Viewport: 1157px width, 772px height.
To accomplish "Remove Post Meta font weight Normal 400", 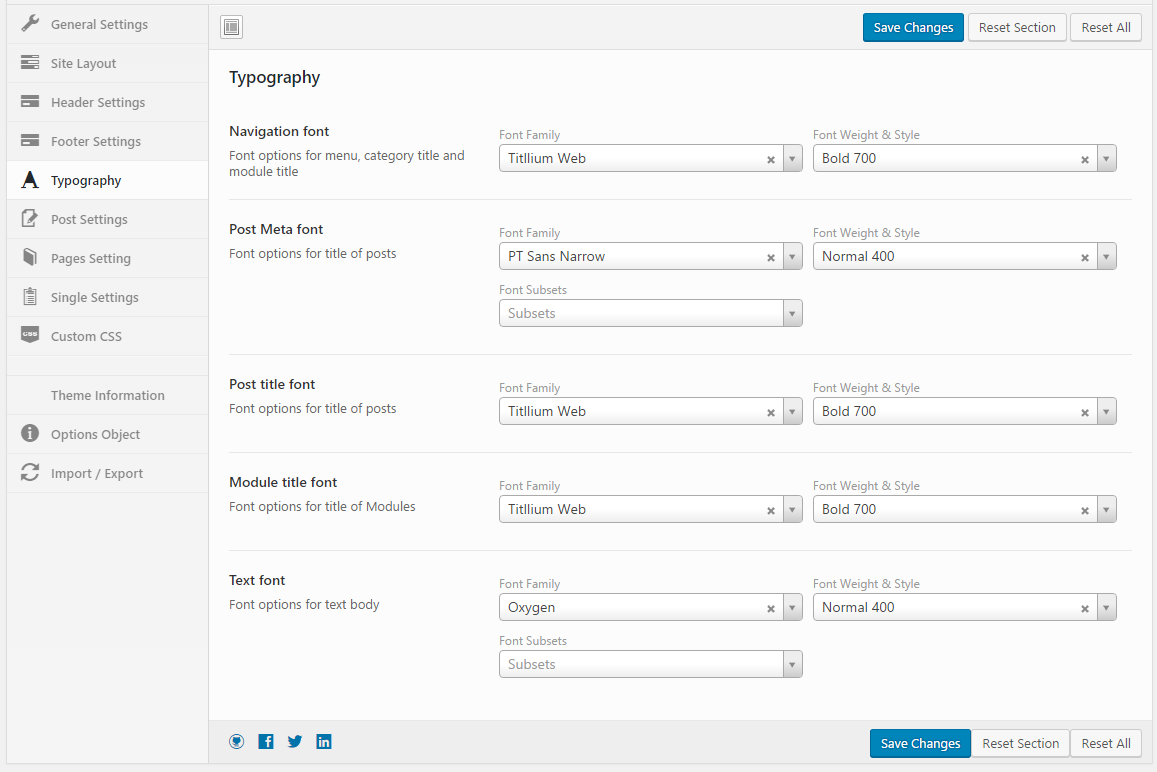I will (x=1084, y=257).
